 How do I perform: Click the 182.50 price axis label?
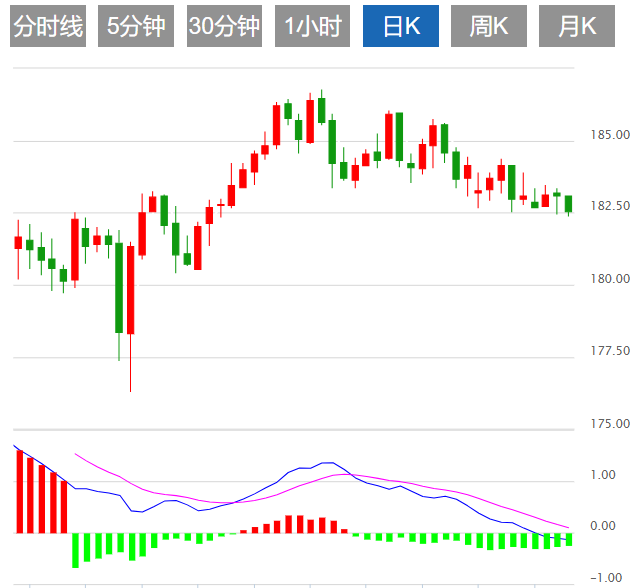[x=610, y=206]
